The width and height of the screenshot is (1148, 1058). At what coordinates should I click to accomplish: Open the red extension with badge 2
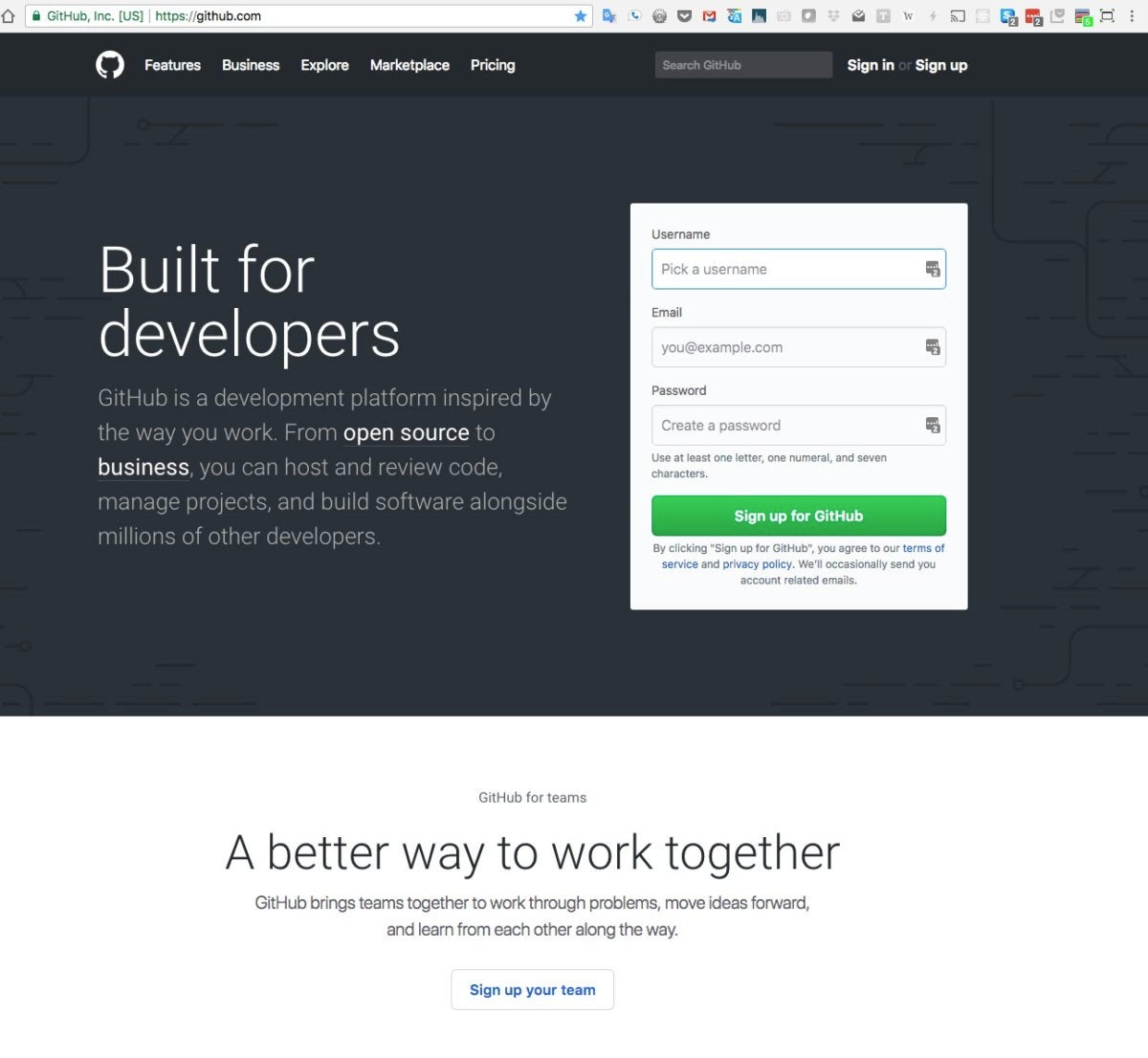(1033, 17)
